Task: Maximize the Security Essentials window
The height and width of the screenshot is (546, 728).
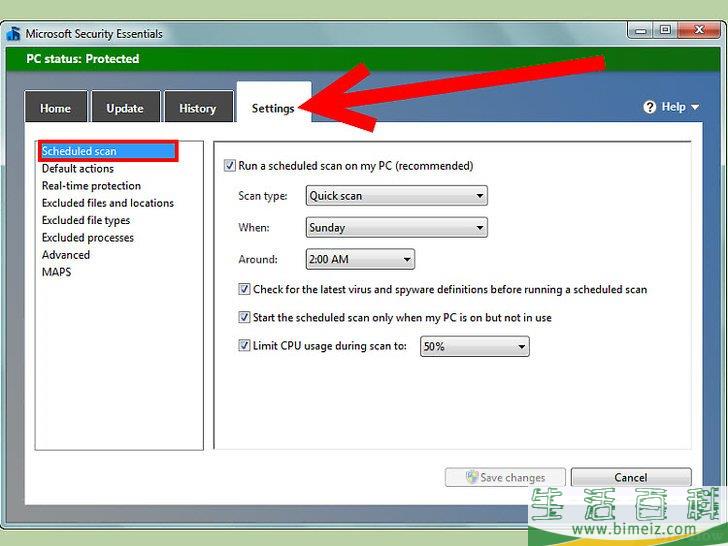Action: (x=665, y=30)
